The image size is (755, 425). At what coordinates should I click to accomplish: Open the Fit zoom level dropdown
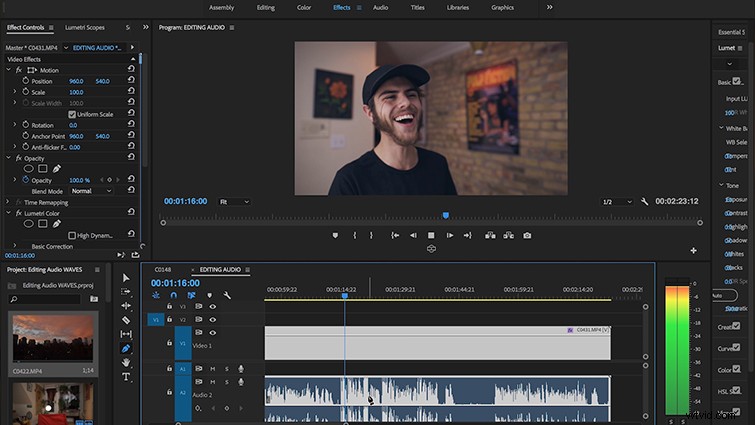(x=234, y=202)
